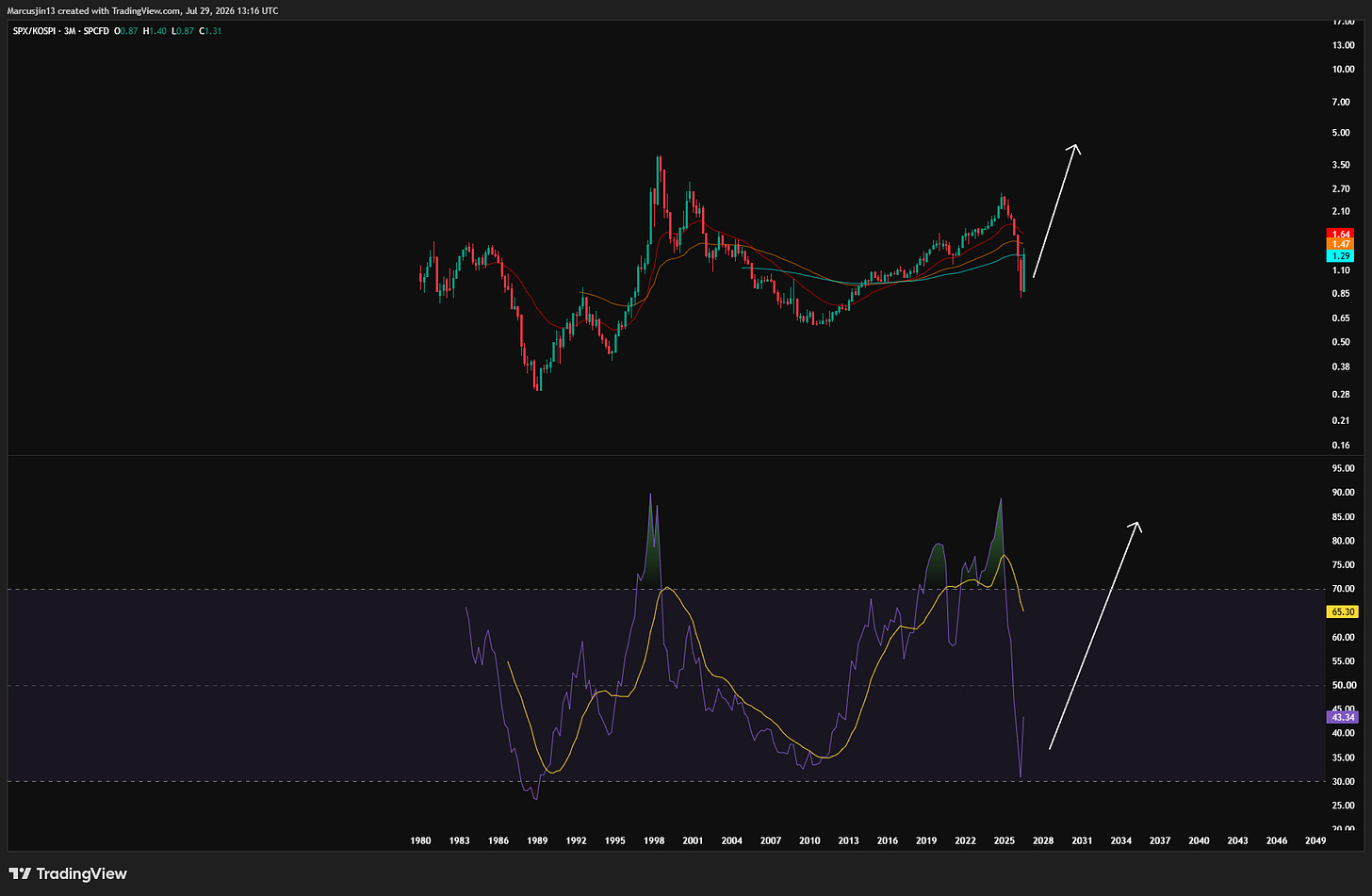Image resolution: width=1372 pixels, height=896 pixels.
Task: Click the 2019 label on the time axis
Action: click(926, 840)
